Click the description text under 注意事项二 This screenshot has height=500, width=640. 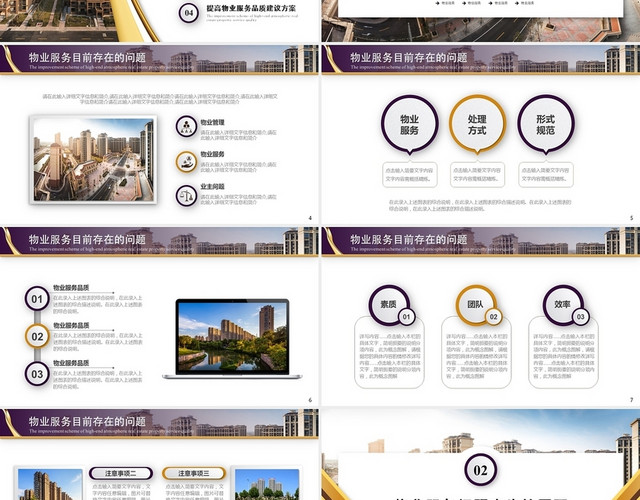tap(121, 492)
